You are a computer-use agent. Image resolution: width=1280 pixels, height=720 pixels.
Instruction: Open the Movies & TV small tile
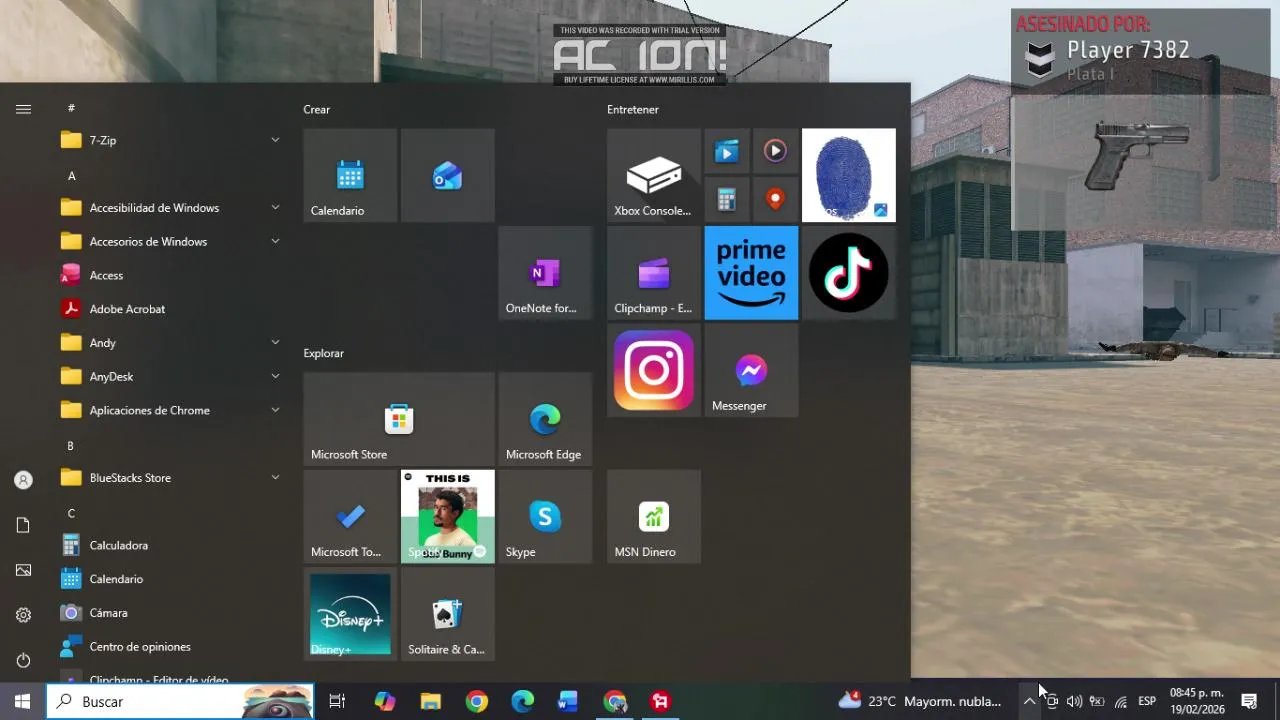click(x=727, y=151)
